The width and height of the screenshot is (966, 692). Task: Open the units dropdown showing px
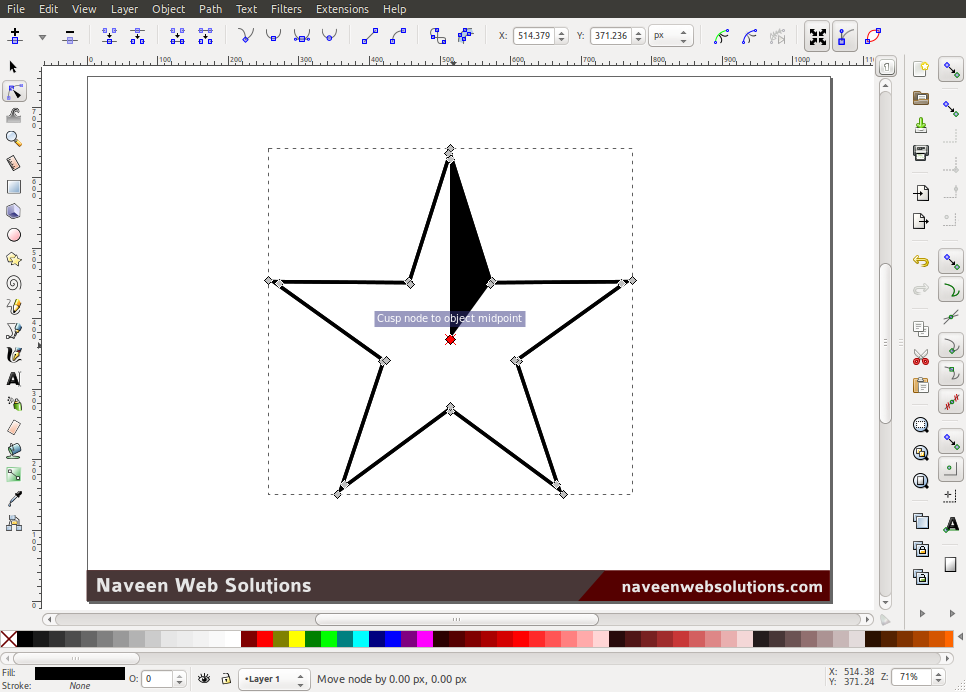pyautogui.click(x=668, y=34)
